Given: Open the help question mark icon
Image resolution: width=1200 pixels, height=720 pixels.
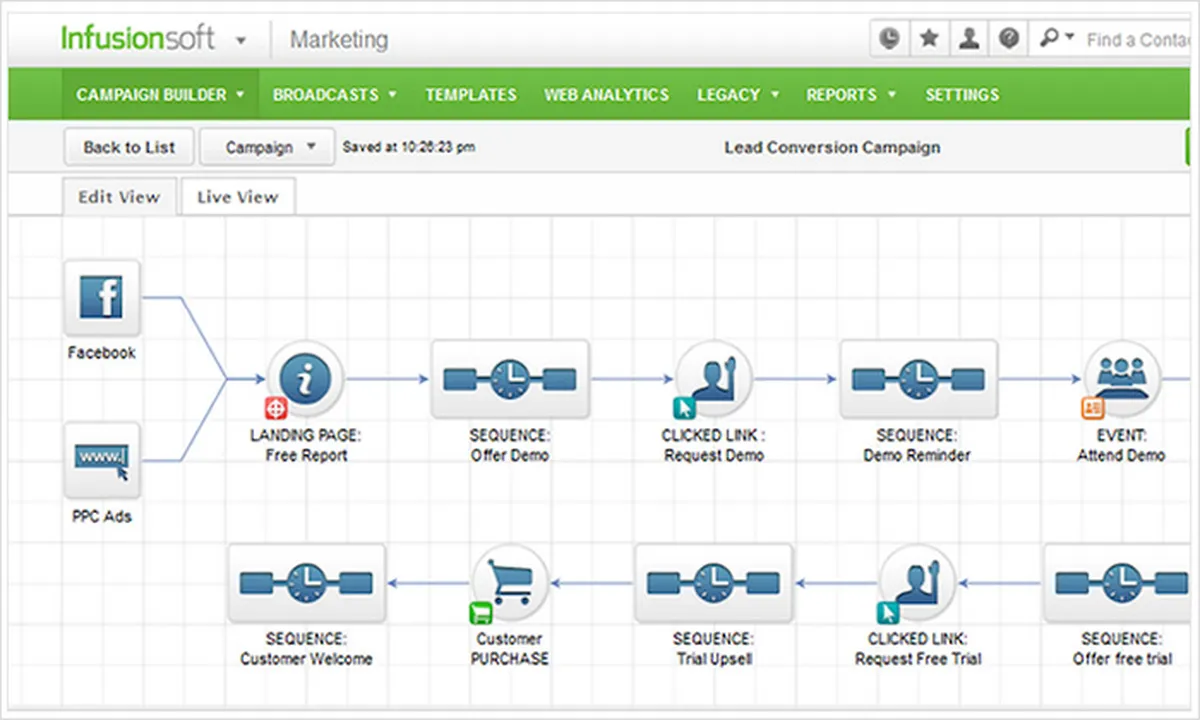Looking at the screenshot, I should (x=1010, y=39).
